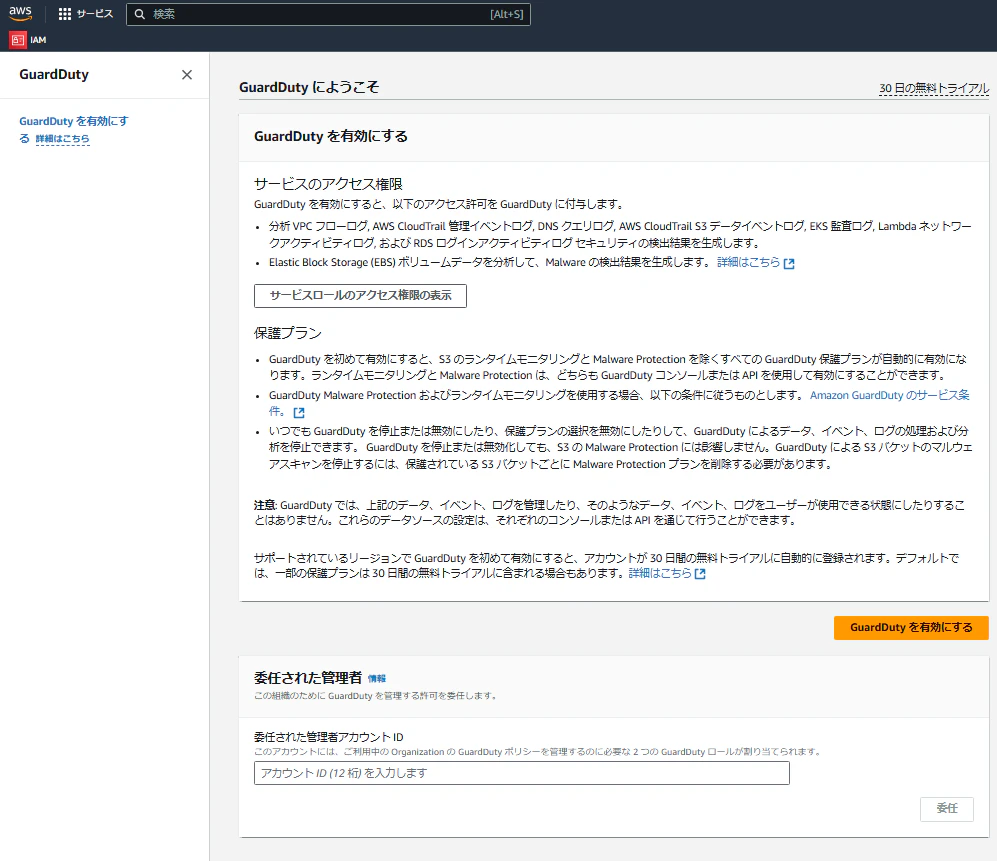The height and width of the screenshot is (861, 997).
Task: Open sidebar 詳細はこちら link
Action: pos(62,139)
